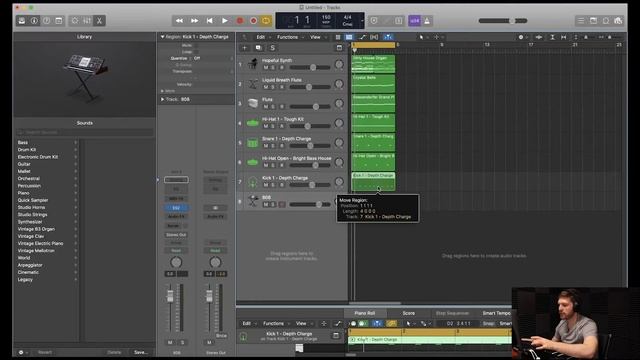Open the Tracks area Functions menu
This screenshot has width=640, height=360.
point(287,37)
